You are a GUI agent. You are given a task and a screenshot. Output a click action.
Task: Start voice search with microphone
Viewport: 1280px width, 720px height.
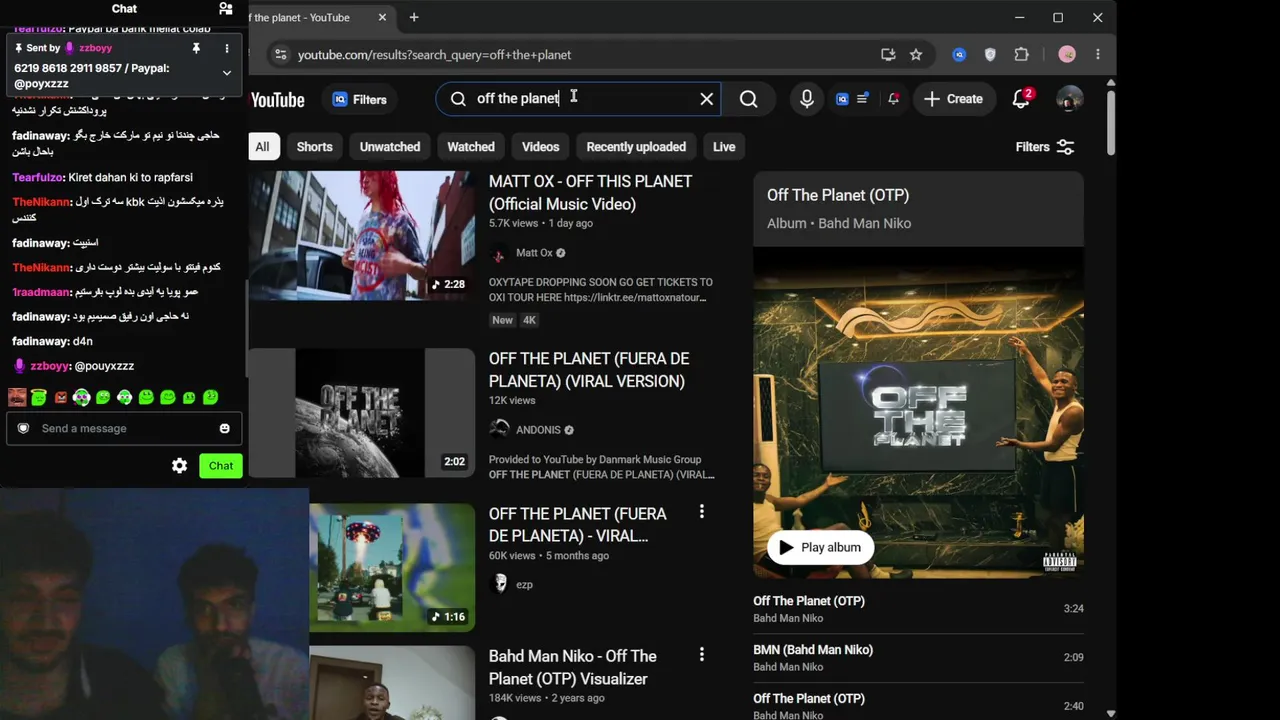click(x=807, y=99)
